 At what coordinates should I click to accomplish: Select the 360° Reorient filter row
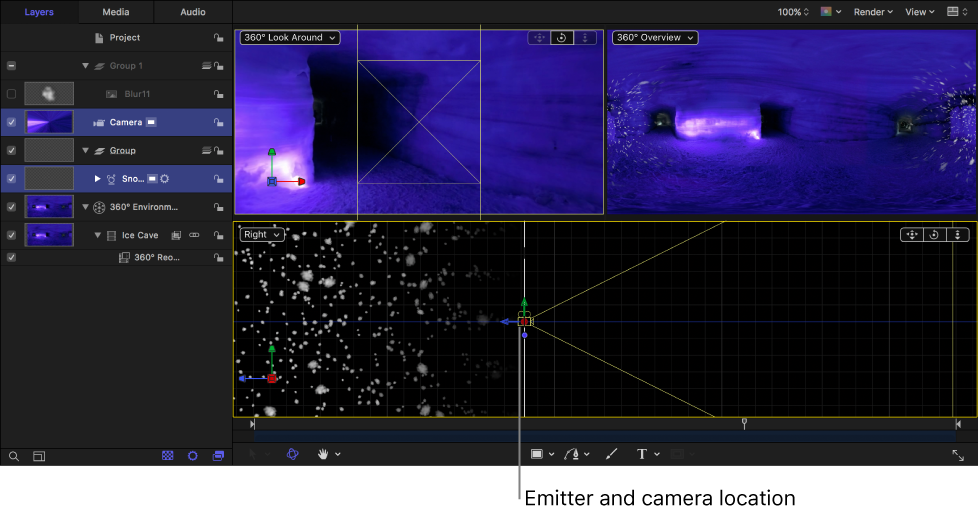pyautogui.click(x=116, y=257)
